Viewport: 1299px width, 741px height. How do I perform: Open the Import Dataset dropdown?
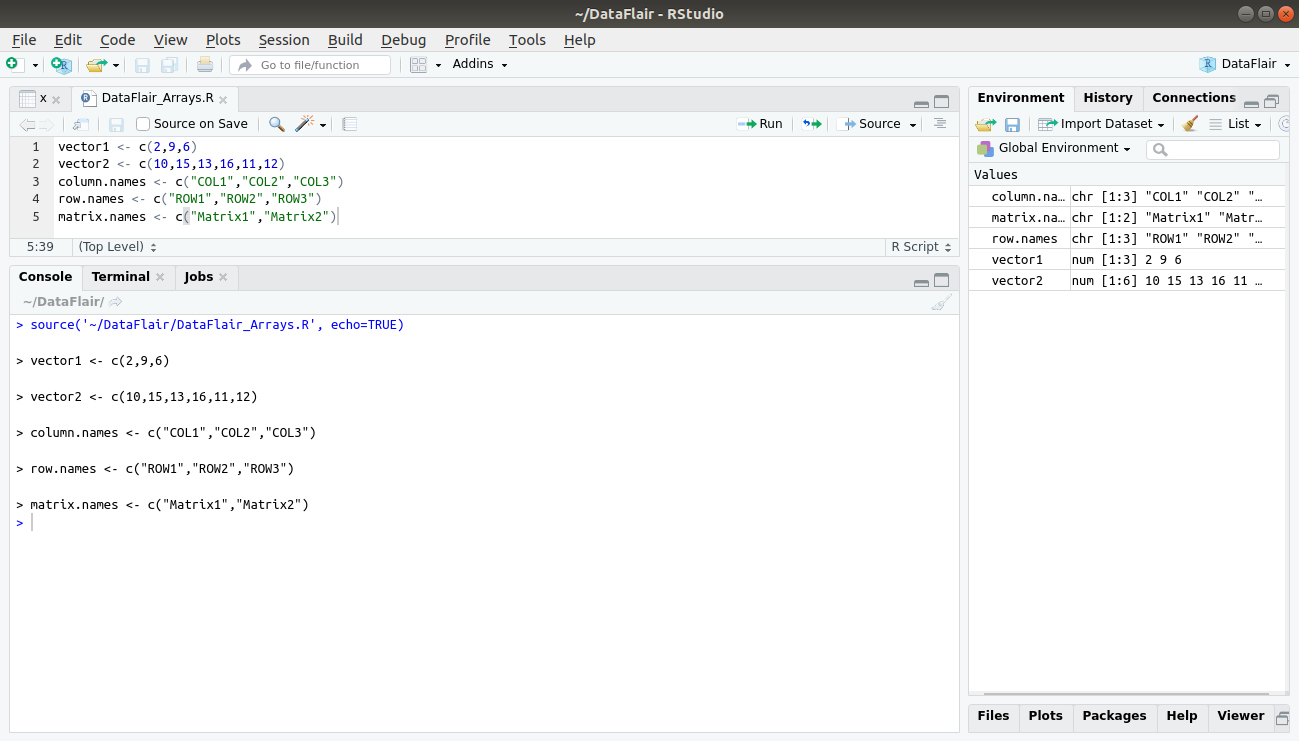point(1101,124)
